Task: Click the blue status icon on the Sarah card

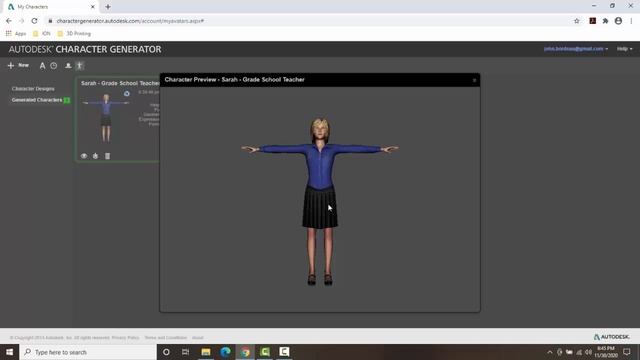Action: point(127,94)
